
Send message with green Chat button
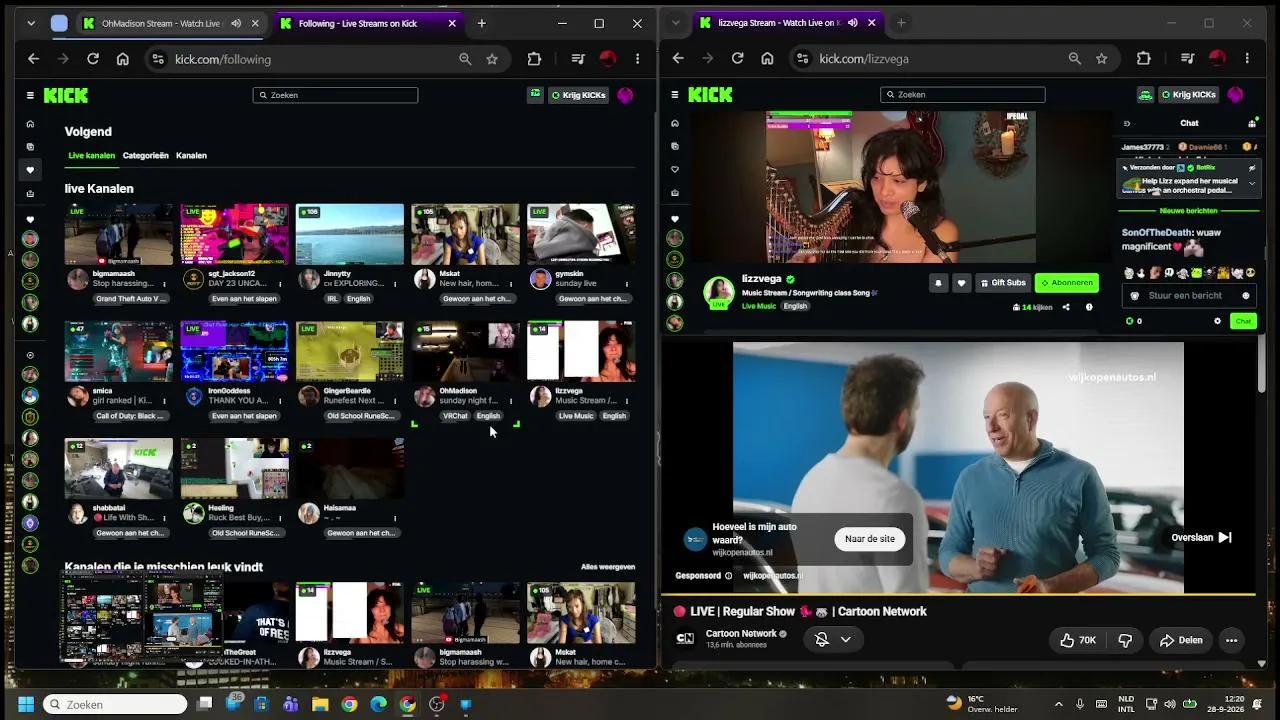coord(1243,321)
